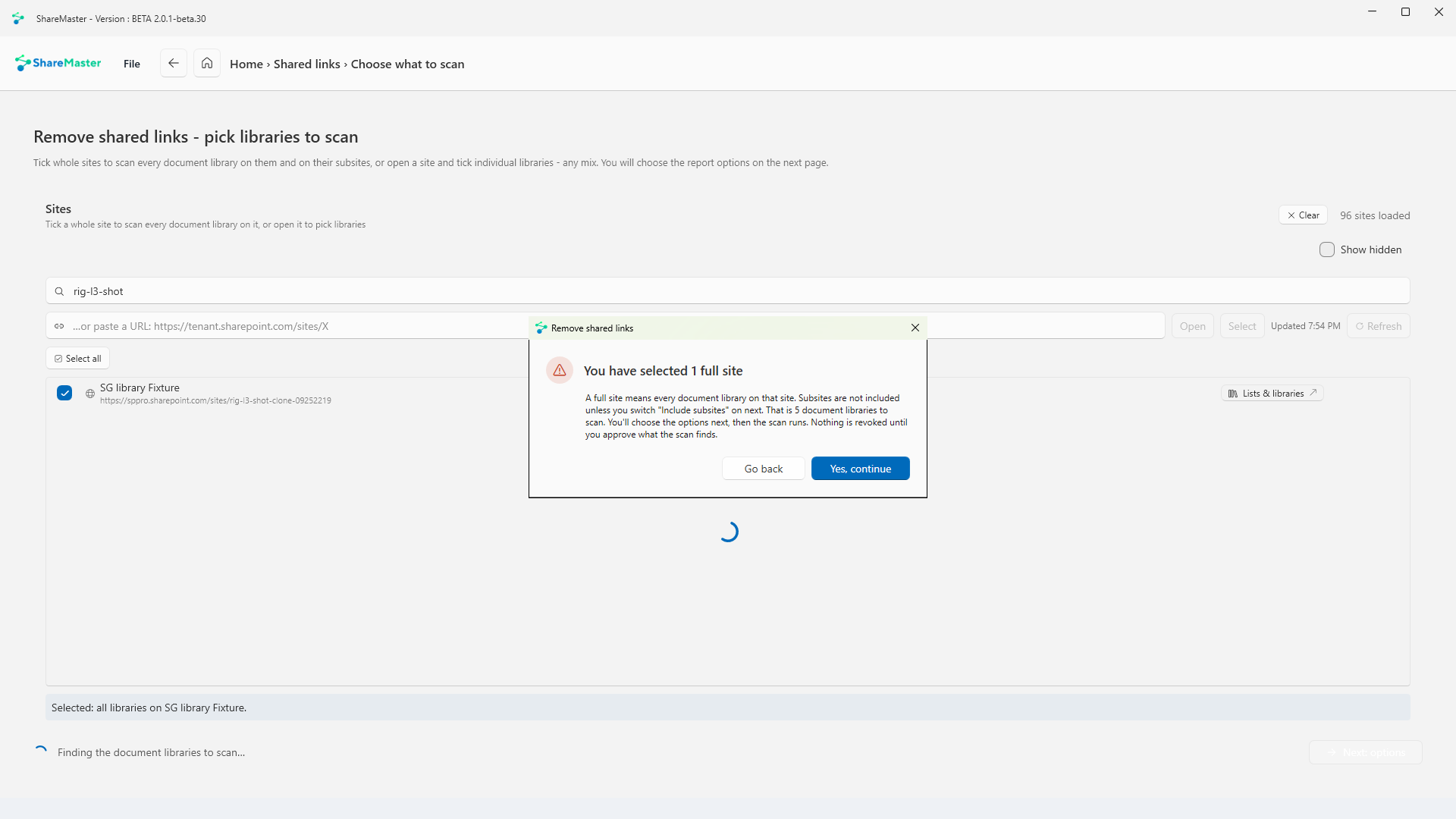The width and height of the screenshot is (1456, 819).
Task: Click the back arrow navigation button
Action: (x=174, y=63)
